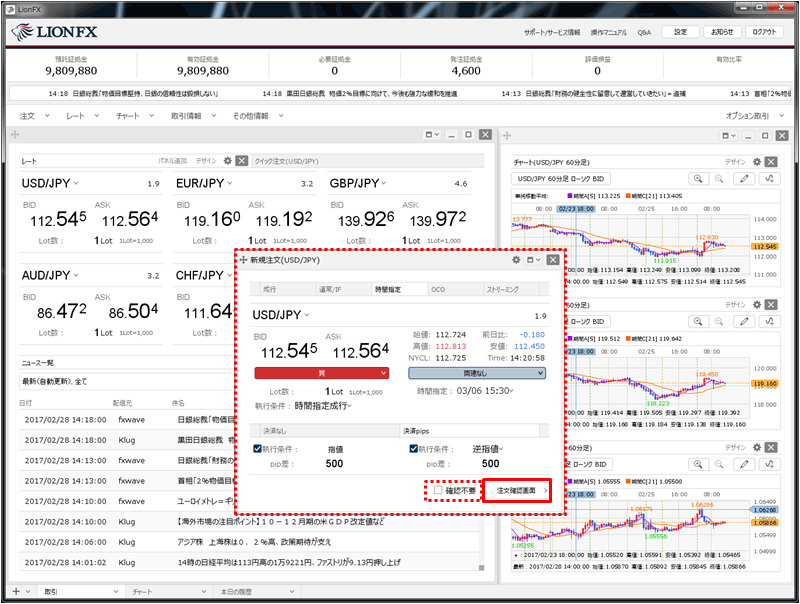Change currency pair USD/JPY in order dialog
Image resolution: width=800 pixels, height=604 pixels.
point(281,315)
